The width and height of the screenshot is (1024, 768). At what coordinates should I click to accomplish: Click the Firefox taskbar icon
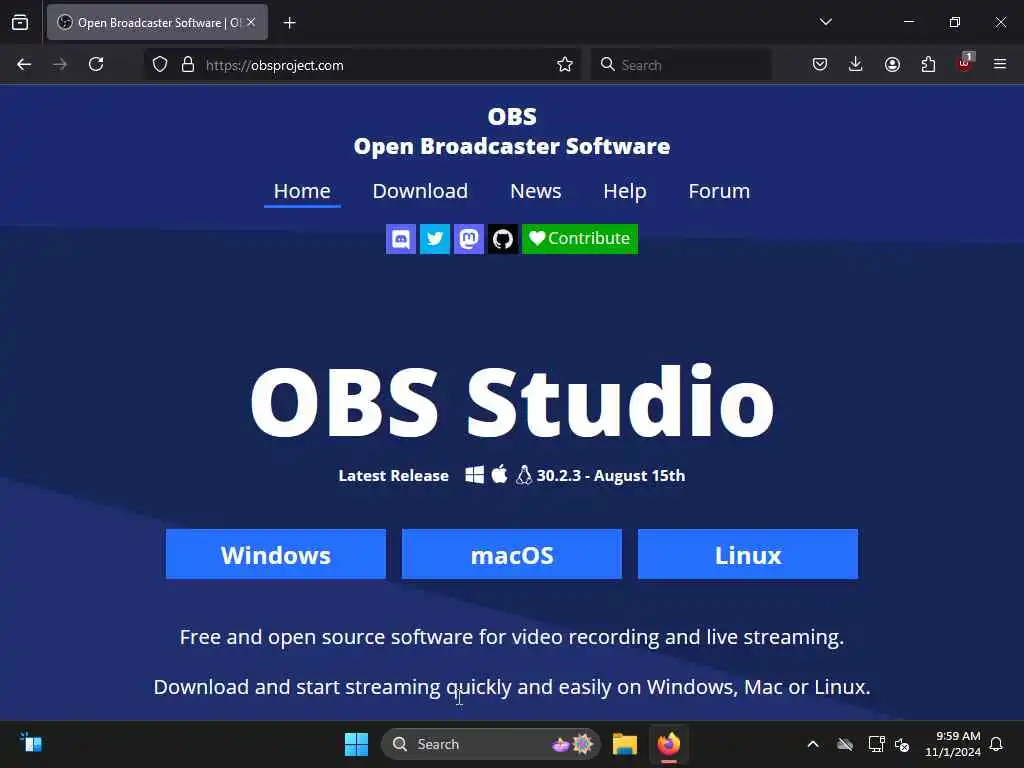(x=669, y=744)
